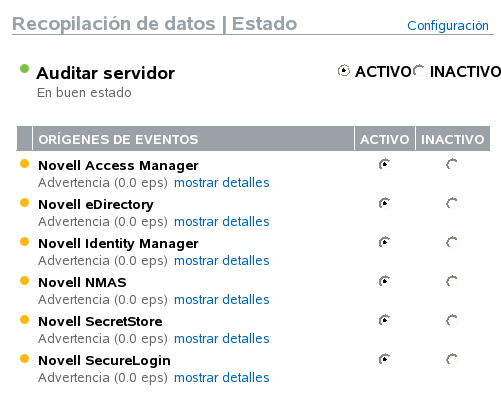Click the orange warning dot for Novell eDirectory
501x410 pixels.
(24, 203)
